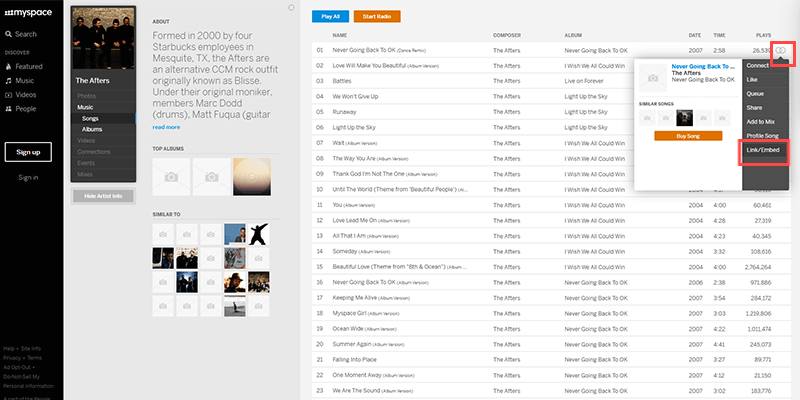The width and height of the screenshot is (800, 400).
Task: Open the Videos section
Action: tap(20, 94)
